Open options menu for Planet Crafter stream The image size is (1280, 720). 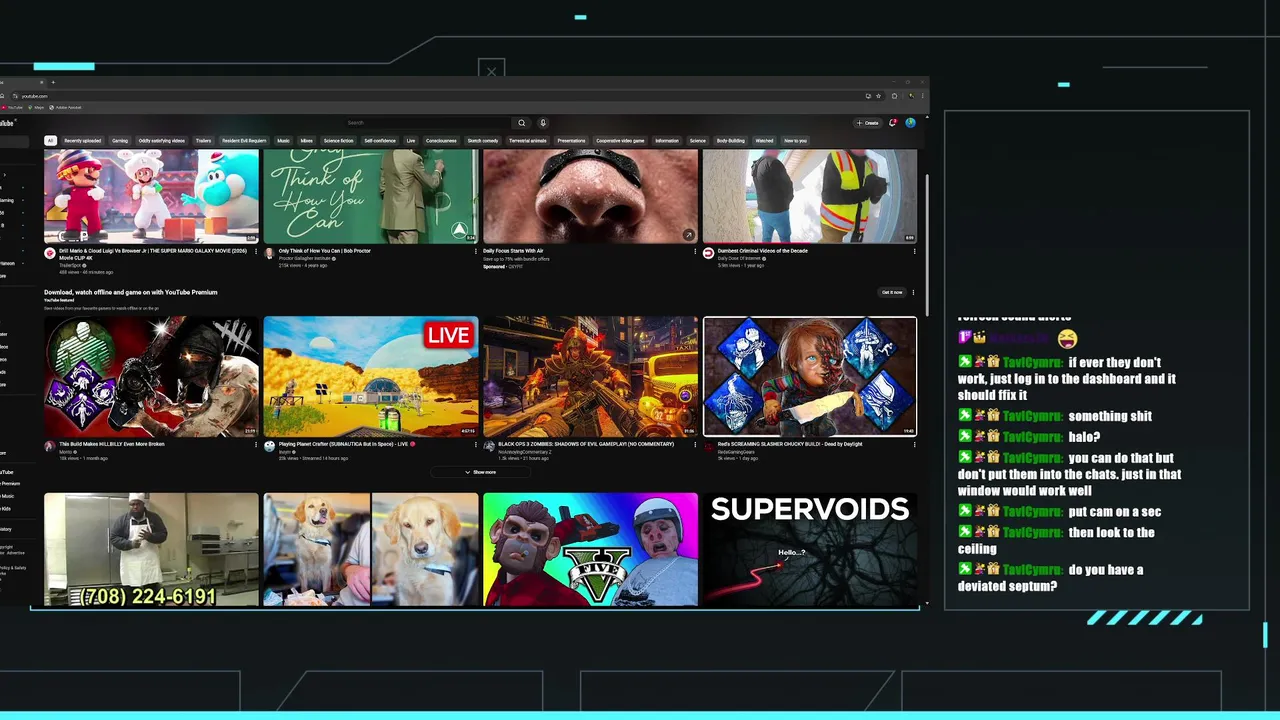(x=475, y=445)
